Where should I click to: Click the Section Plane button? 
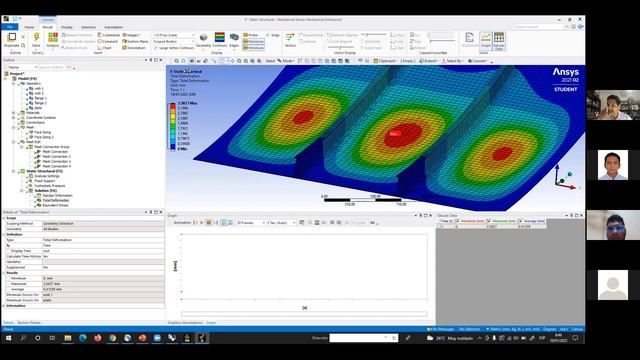[x=135, y=42]
